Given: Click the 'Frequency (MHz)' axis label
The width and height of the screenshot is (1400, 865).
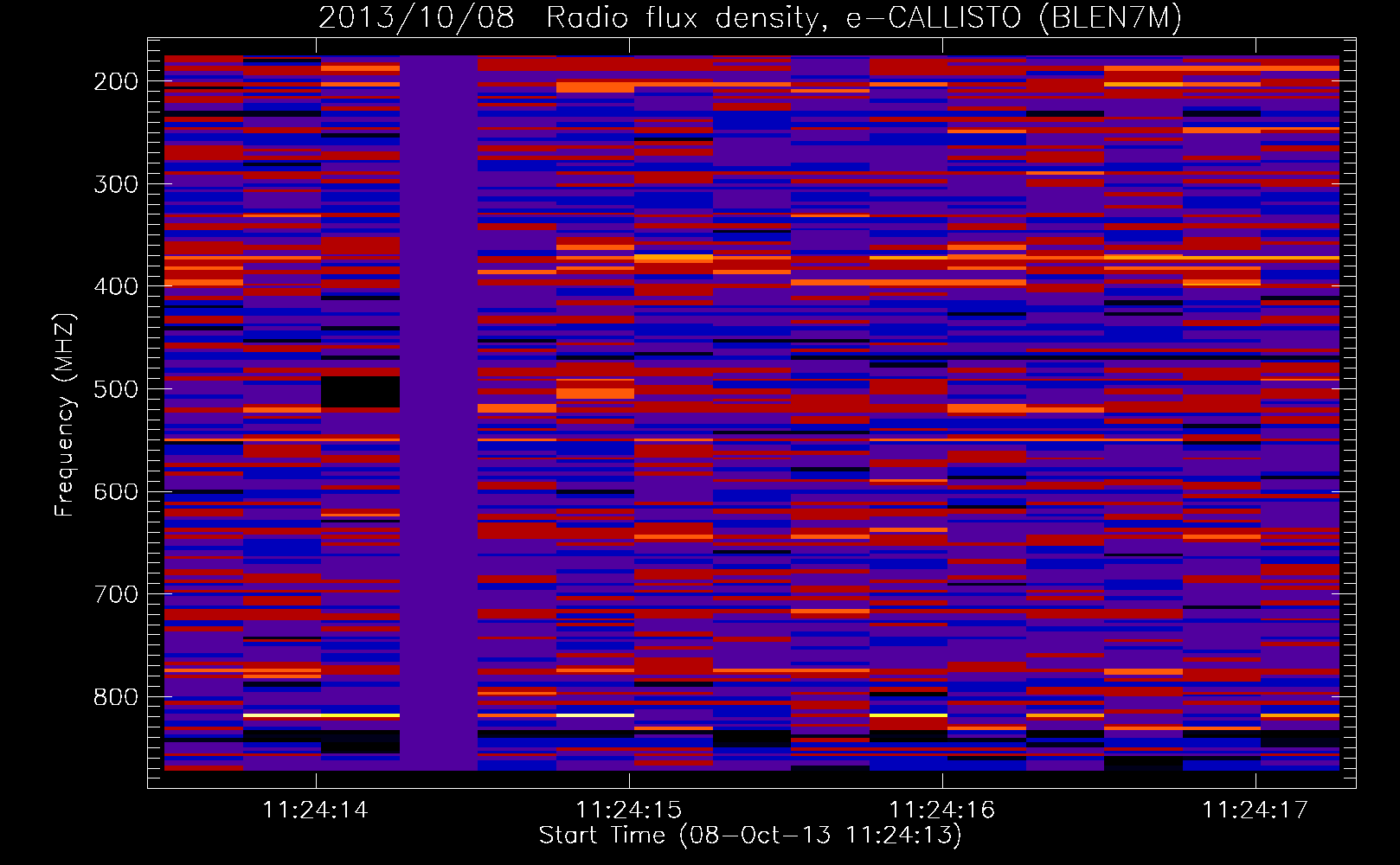Looking at the screenshot, I should [x=65, y=414].
